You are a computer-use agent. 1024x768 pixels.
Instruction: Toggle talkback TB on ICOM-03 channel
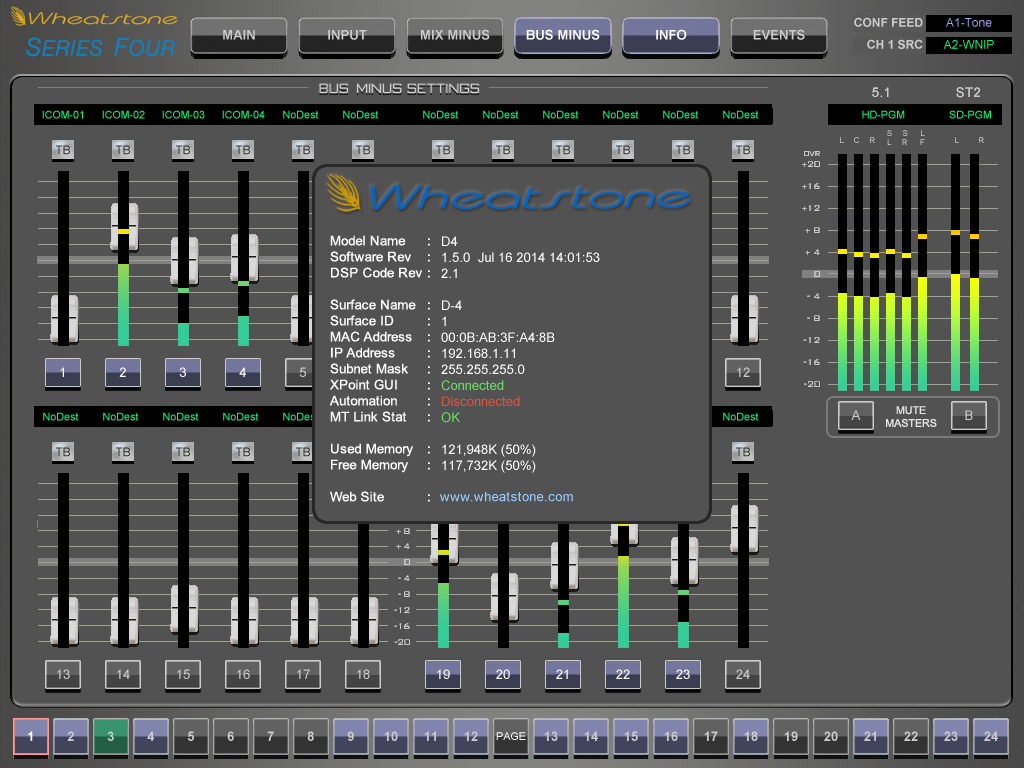coord(183,150)
